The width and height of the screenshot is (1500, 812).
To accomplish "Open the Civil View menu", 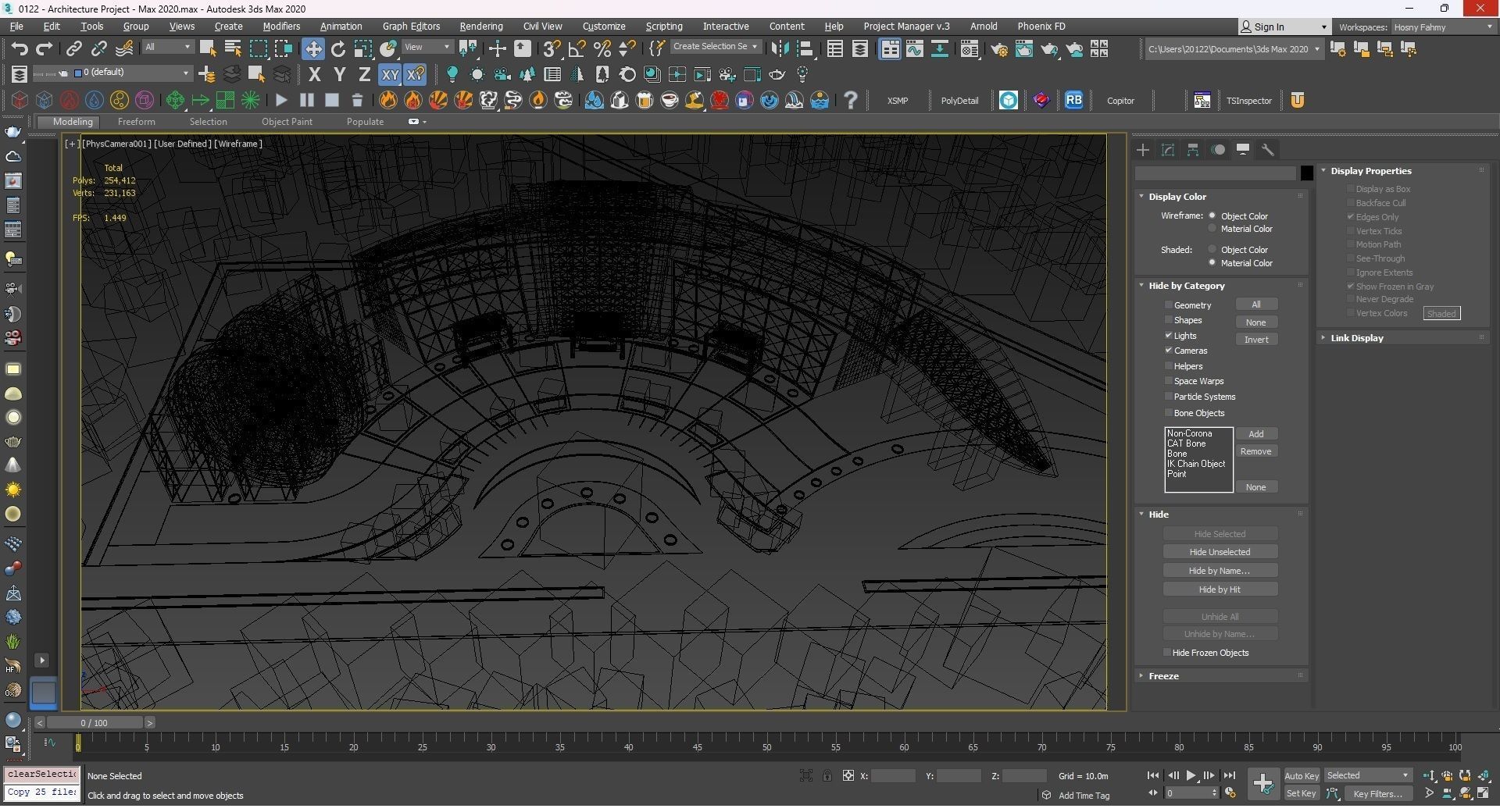I will [542, 27].
